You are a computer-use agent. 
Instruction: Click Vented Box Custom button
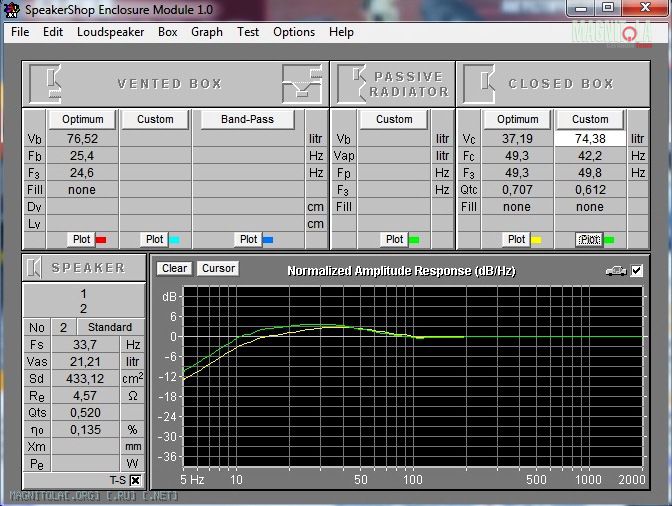coord(155,120)
